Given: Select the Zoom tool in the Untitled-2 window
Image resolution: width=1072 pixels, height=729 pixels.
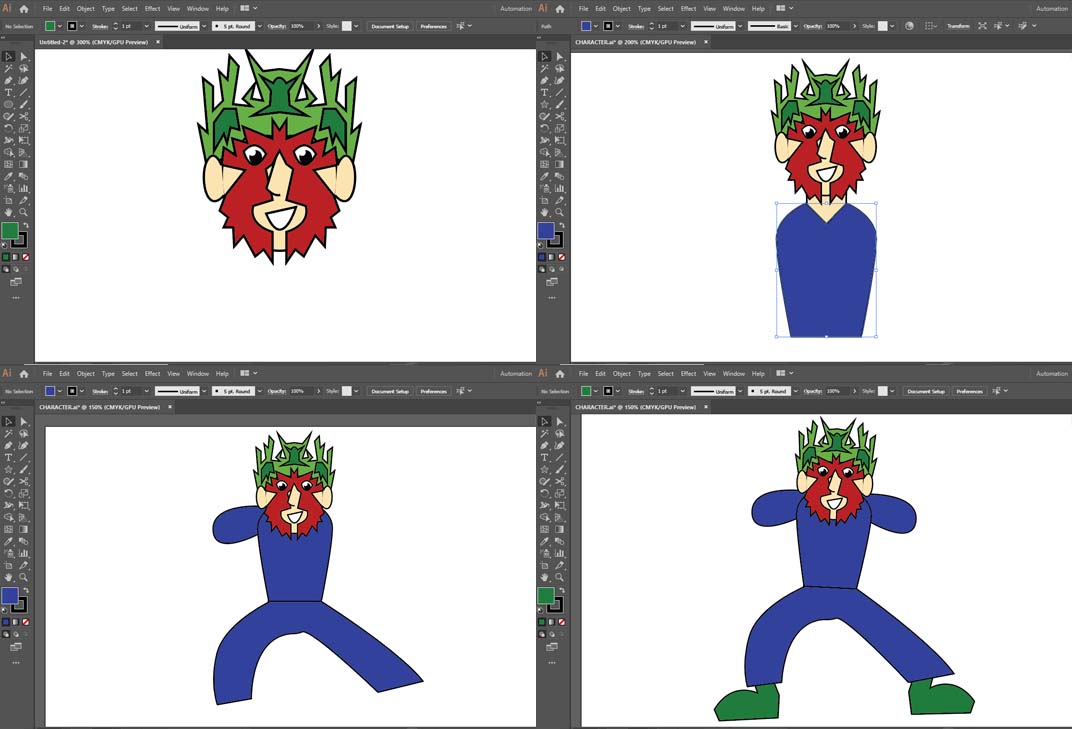Looking at the screenshot, I should pos(24,212).
